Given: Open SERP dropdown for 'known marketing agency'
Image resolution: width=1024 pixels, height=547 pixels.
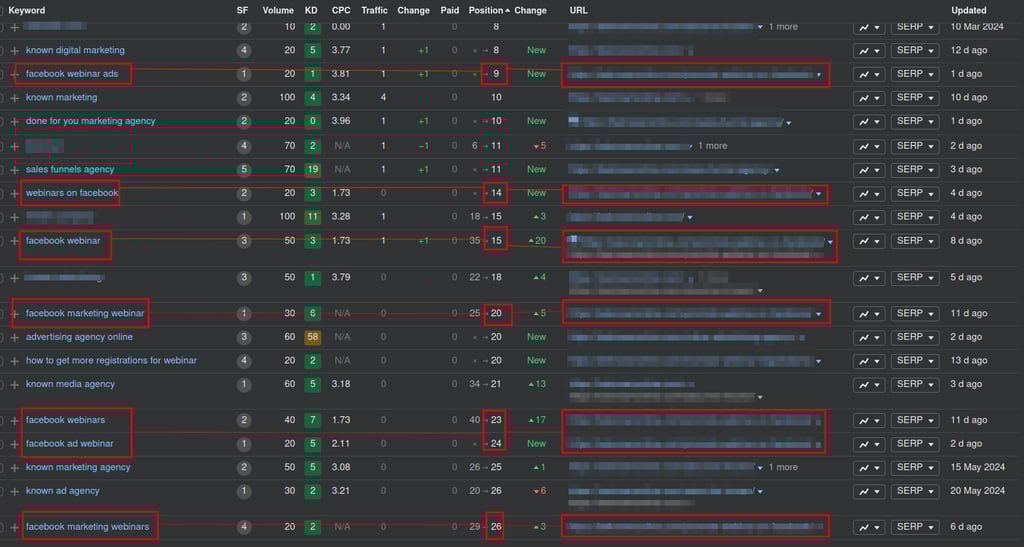Looking at the screenshot, I should click(914, 467).
